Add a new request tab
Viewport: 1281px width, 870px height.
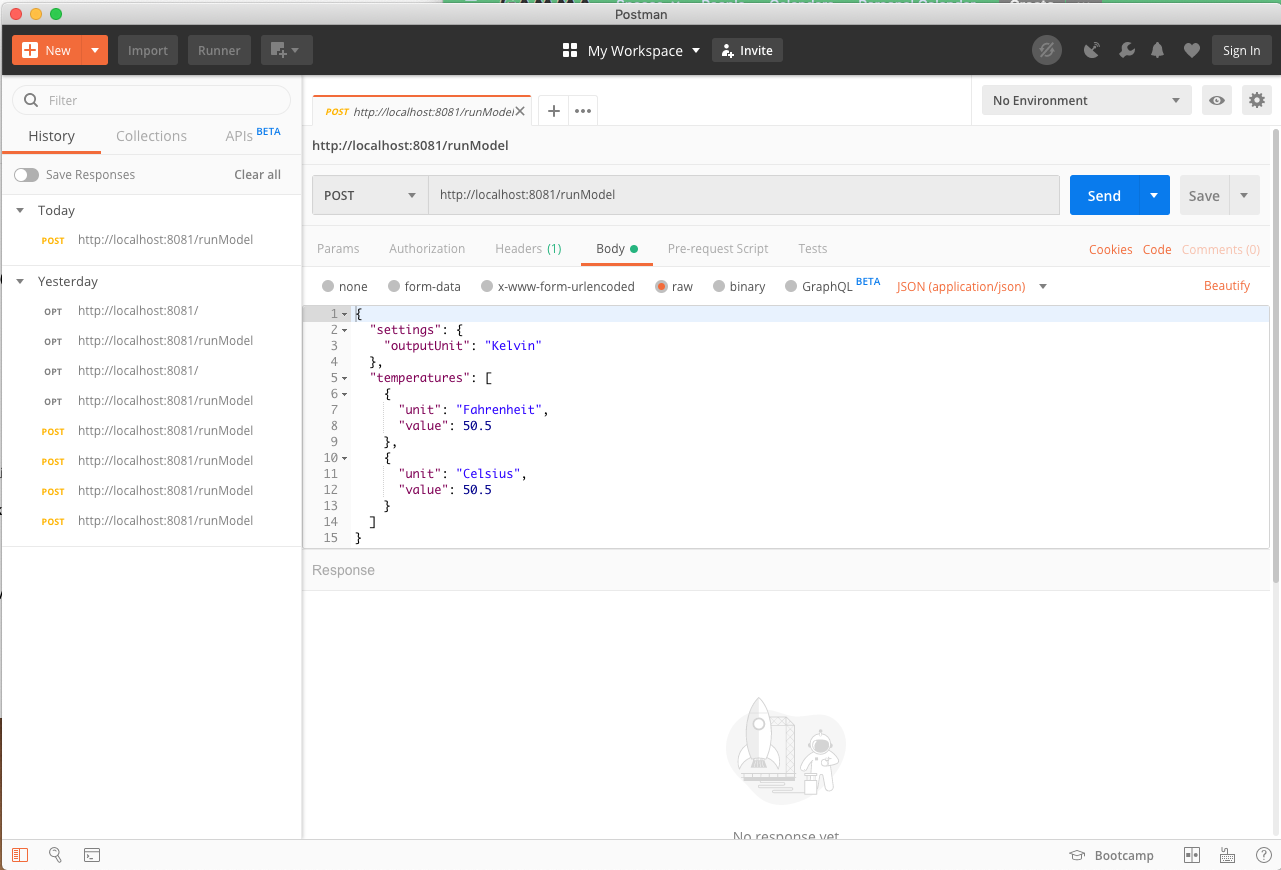pos(553,111)
